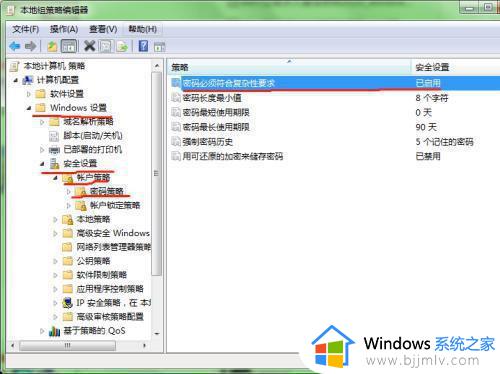The height and width of the screenshot is (374, 500).
Task: Toggle the show/hide console tree icon
Action: click(x=69, y=46)
